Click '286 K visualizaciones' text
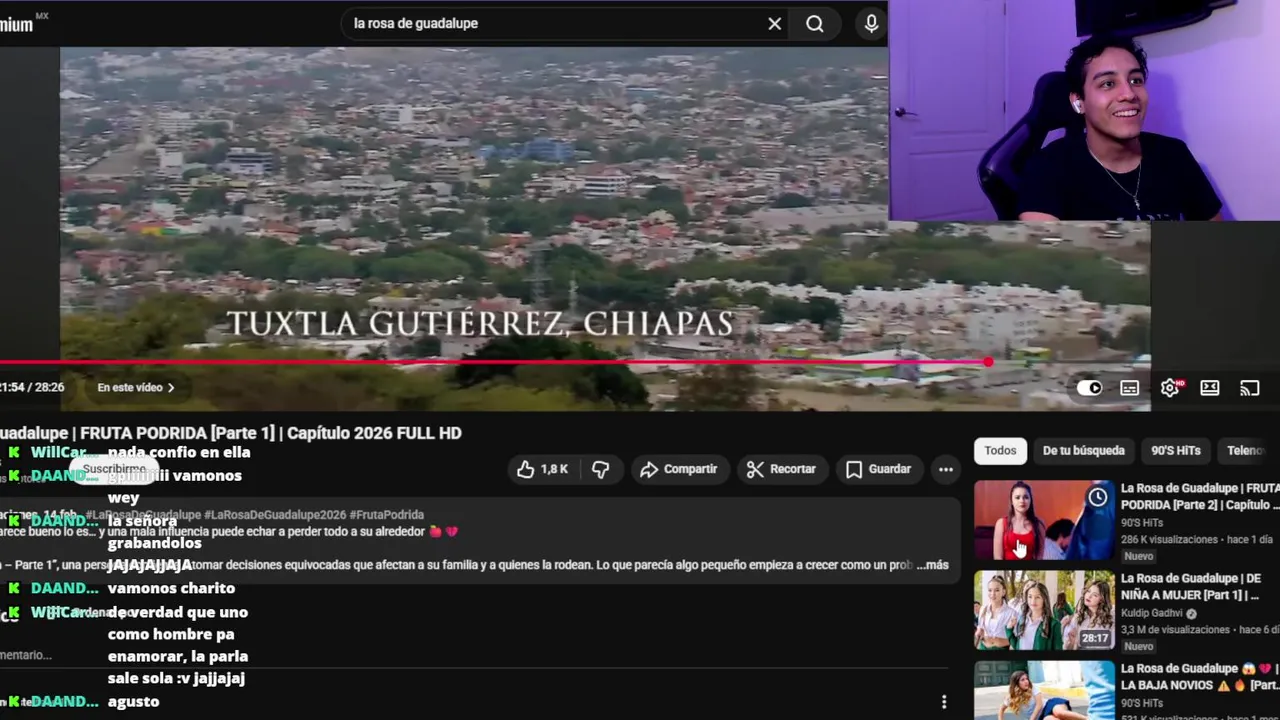Viewport: 1280px width, 720px height. 1169,540
